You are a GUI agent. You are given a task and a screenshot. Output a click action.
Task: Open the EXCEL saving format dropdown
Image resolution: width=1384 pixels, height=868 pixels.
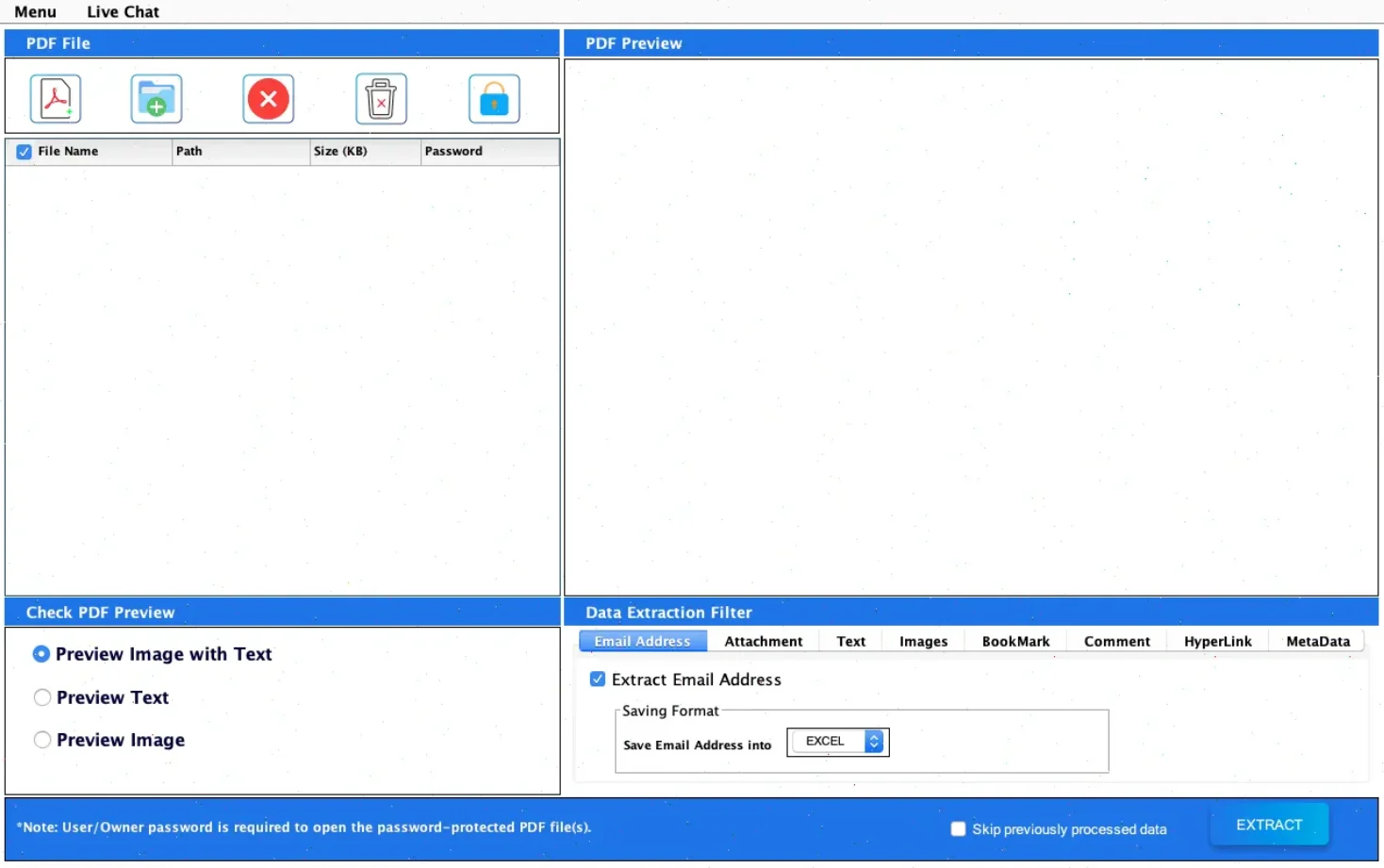click(838, 742)
